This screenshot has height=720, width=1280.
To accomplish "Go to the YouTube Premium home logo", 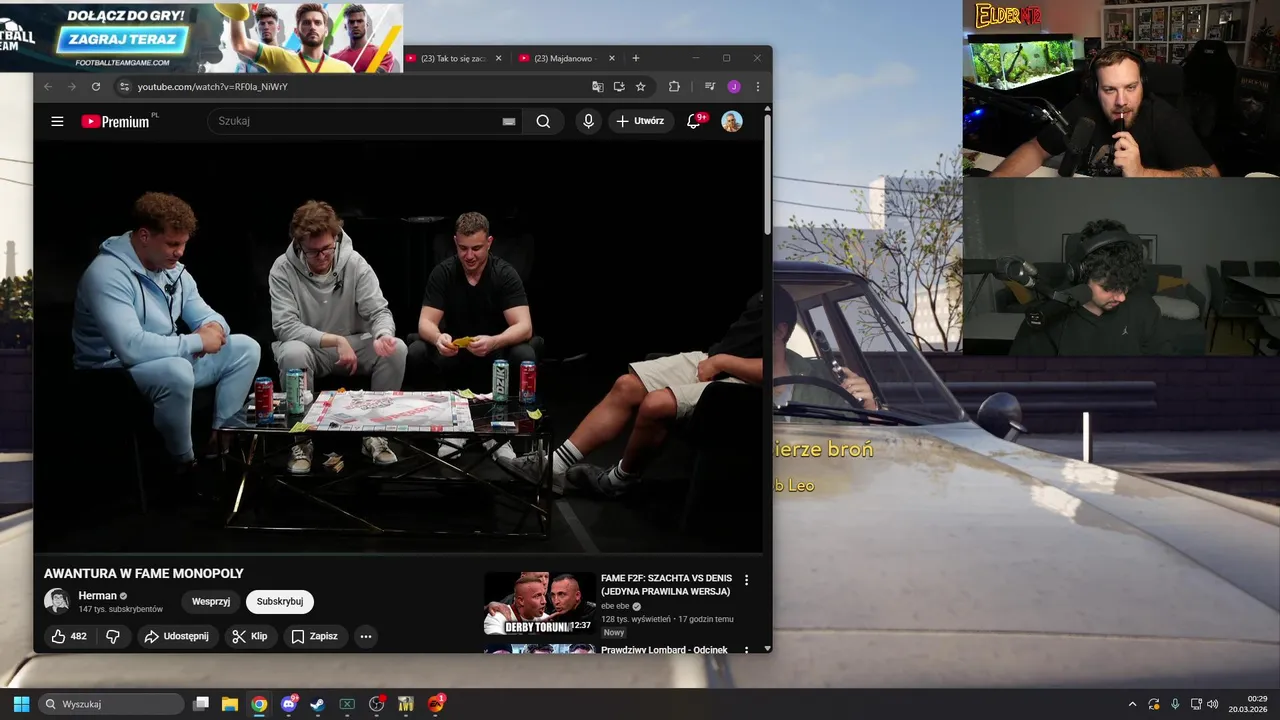I will point(116,121).
